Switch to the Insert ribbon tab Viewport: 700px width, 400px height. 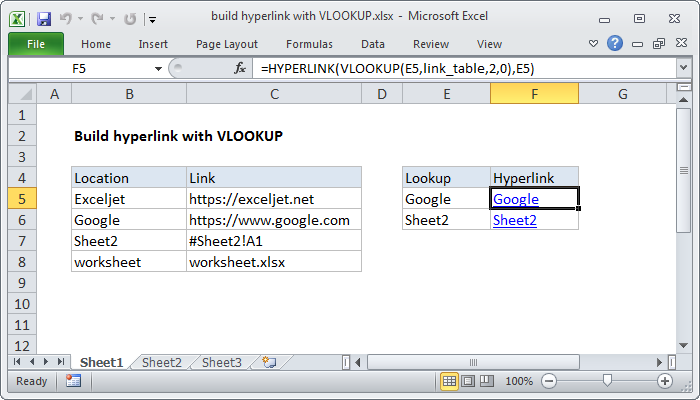153,44
